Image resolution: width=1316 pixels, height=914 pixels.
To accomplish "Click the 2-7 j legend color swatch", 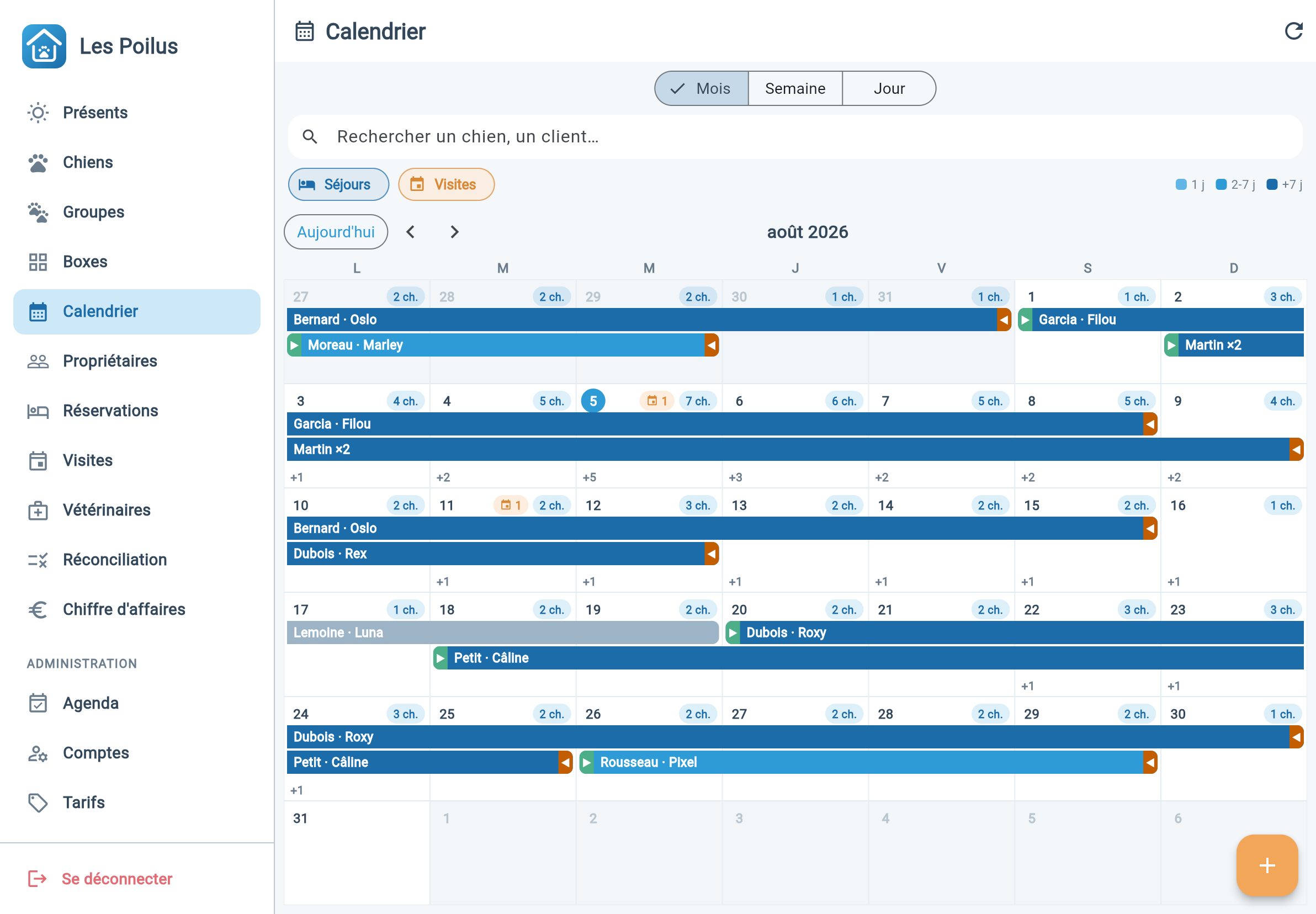I will [x=1221, y=184].
